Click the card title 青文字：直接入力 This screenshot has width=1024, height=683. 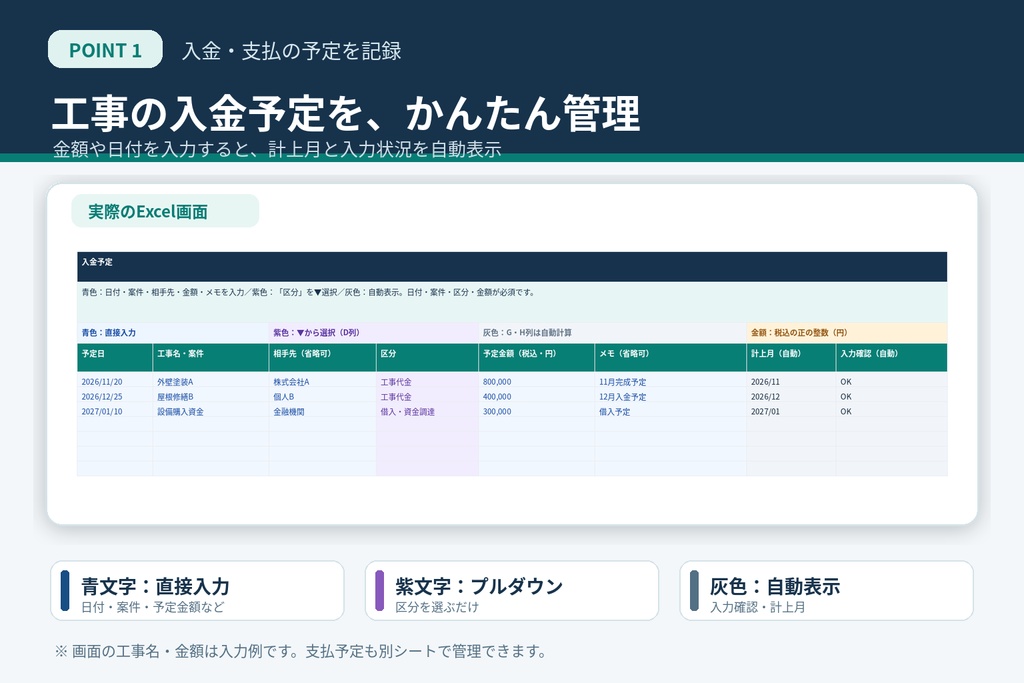[x=155, y=586]
